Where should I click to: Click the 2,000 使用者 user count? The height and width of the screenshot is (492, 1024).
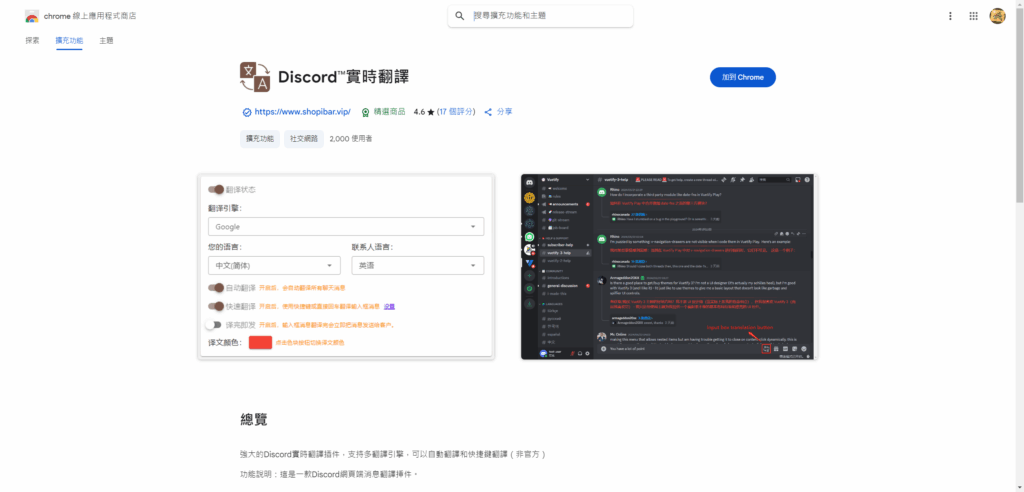[351, 139]
